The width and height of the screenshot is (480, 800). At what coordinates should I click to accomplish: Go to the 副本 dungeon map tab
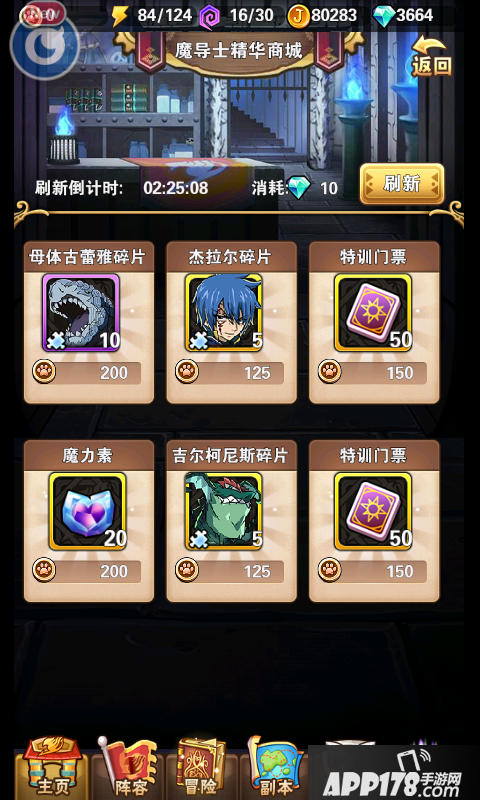274,768
